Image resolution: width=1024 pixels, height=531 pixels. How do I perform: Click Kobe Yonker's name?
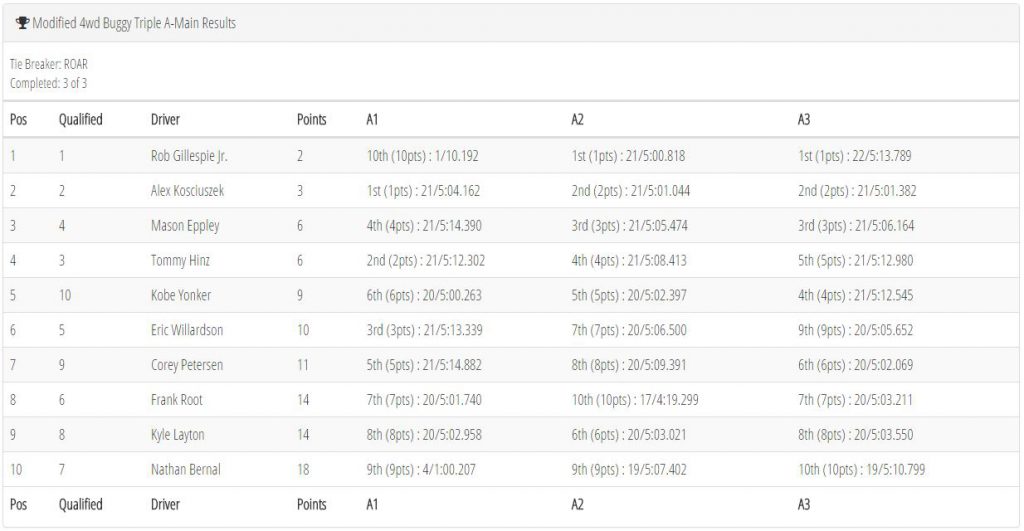(x=181, y=295)
